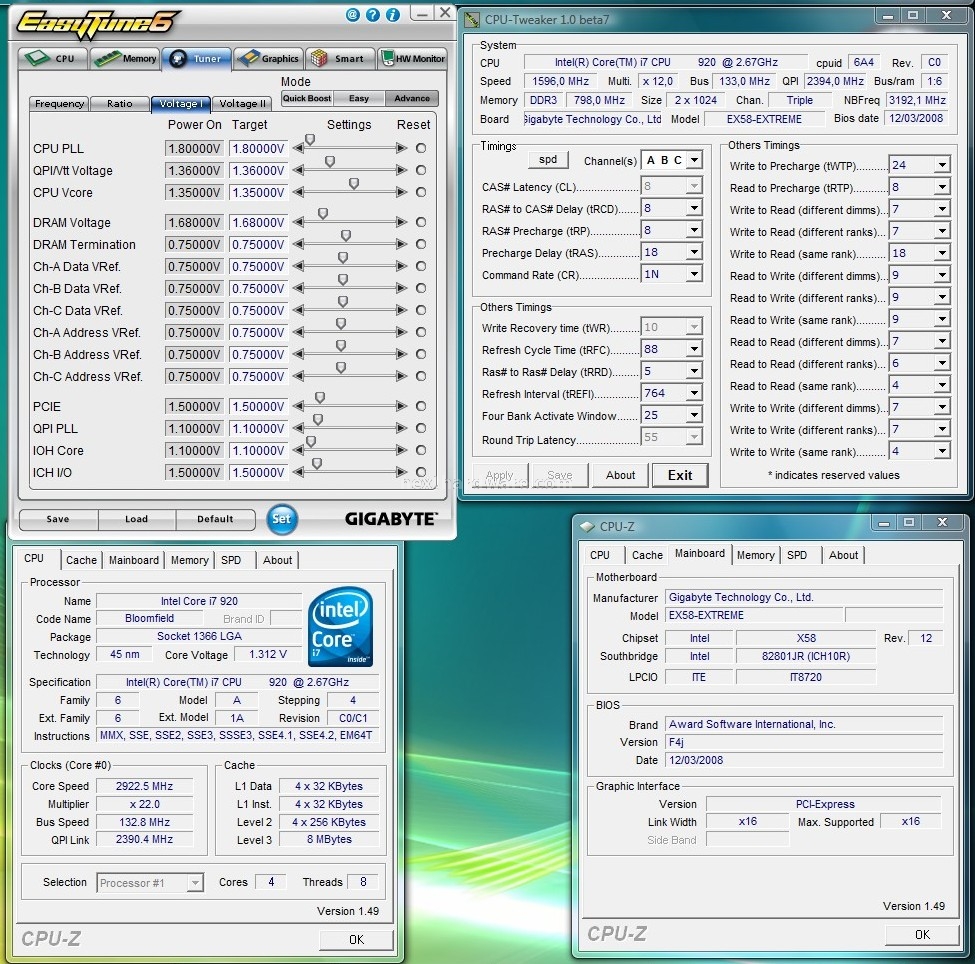This screenshot has width=975, height=964.
Task: Decrease CPU PLL voltage with left arrow
Action: pos(298,149)
